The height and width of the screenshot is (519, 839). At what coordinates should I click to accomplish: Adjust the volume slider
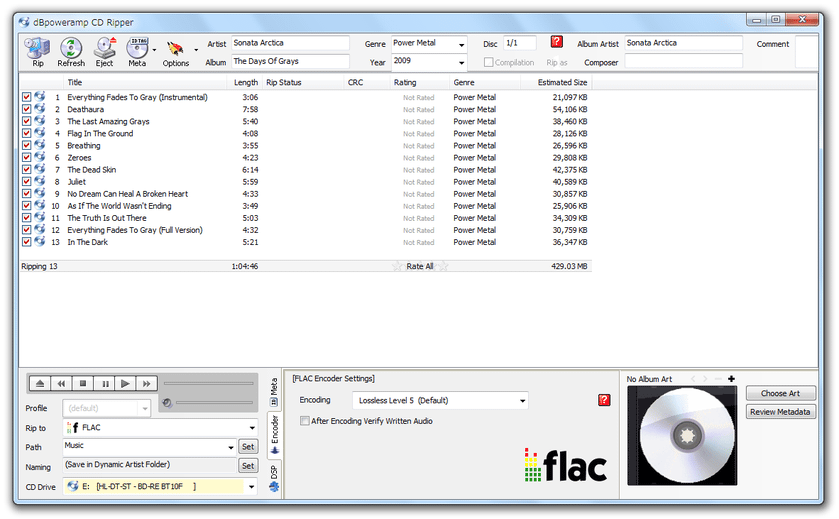coord(214,402)
